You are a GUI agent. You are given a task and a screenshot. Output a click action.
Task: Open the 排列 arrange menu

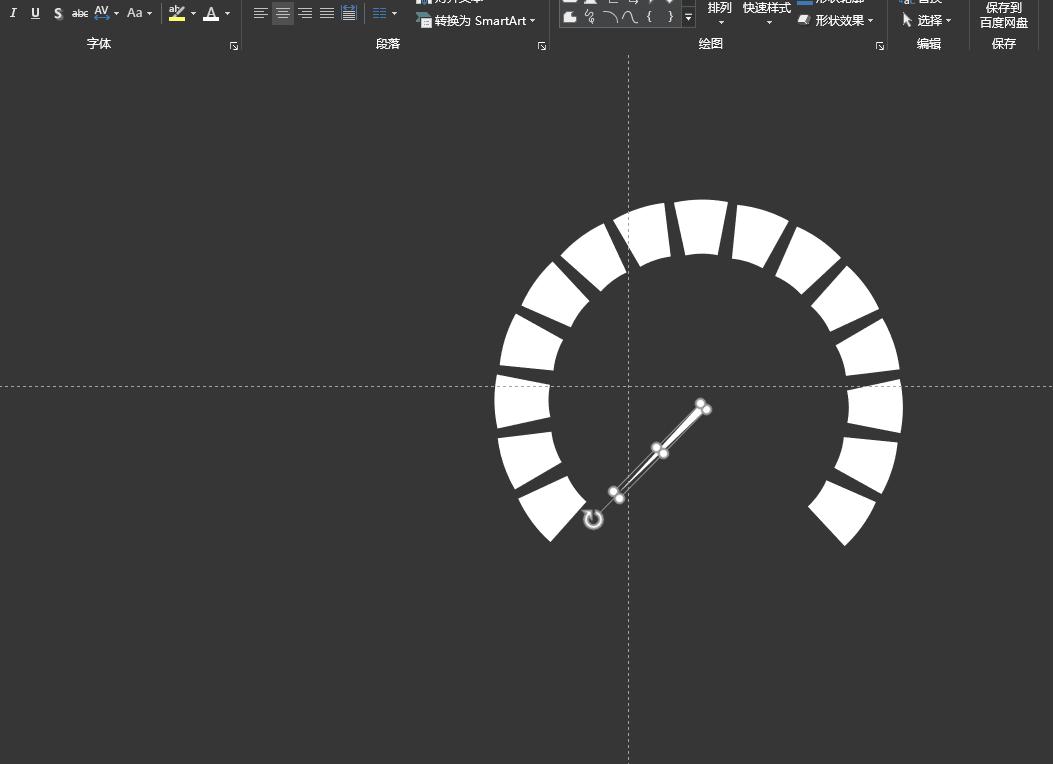(719, 12)
